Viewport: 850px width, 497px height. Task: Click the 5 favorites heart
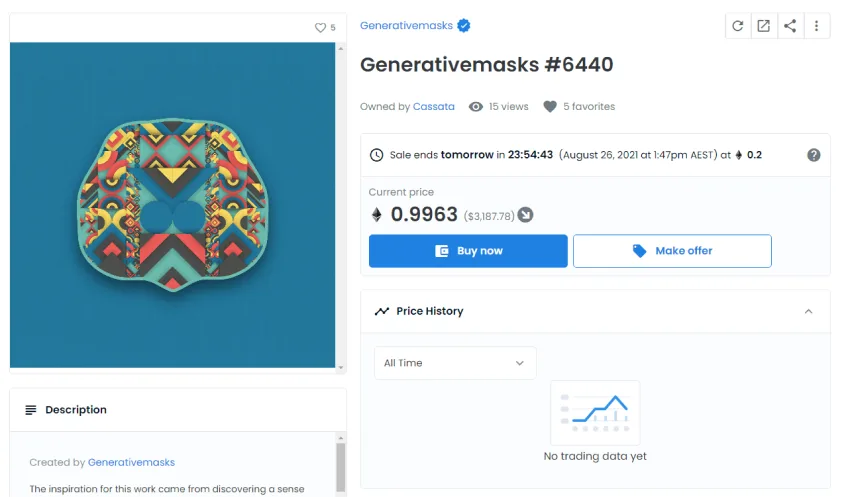click(x=550, y=107)
